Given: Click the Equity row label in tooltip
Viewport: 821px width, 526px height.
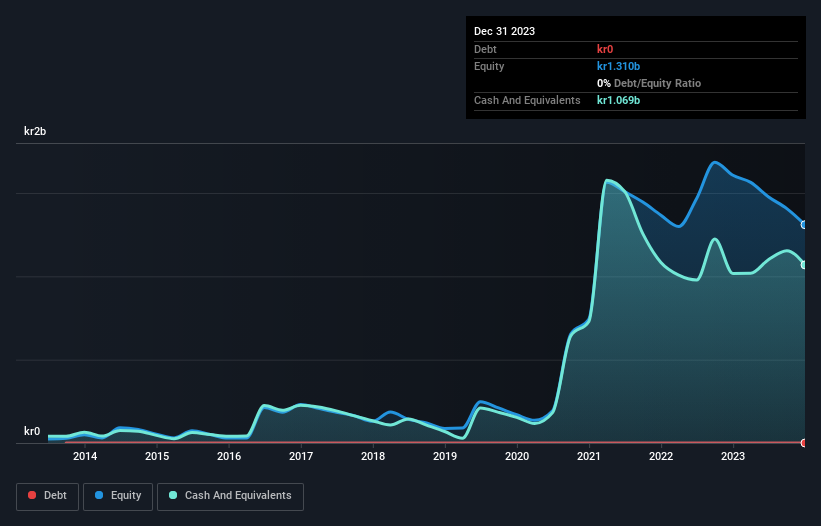Looking at the screenshot, I should [x=489, y=66].
